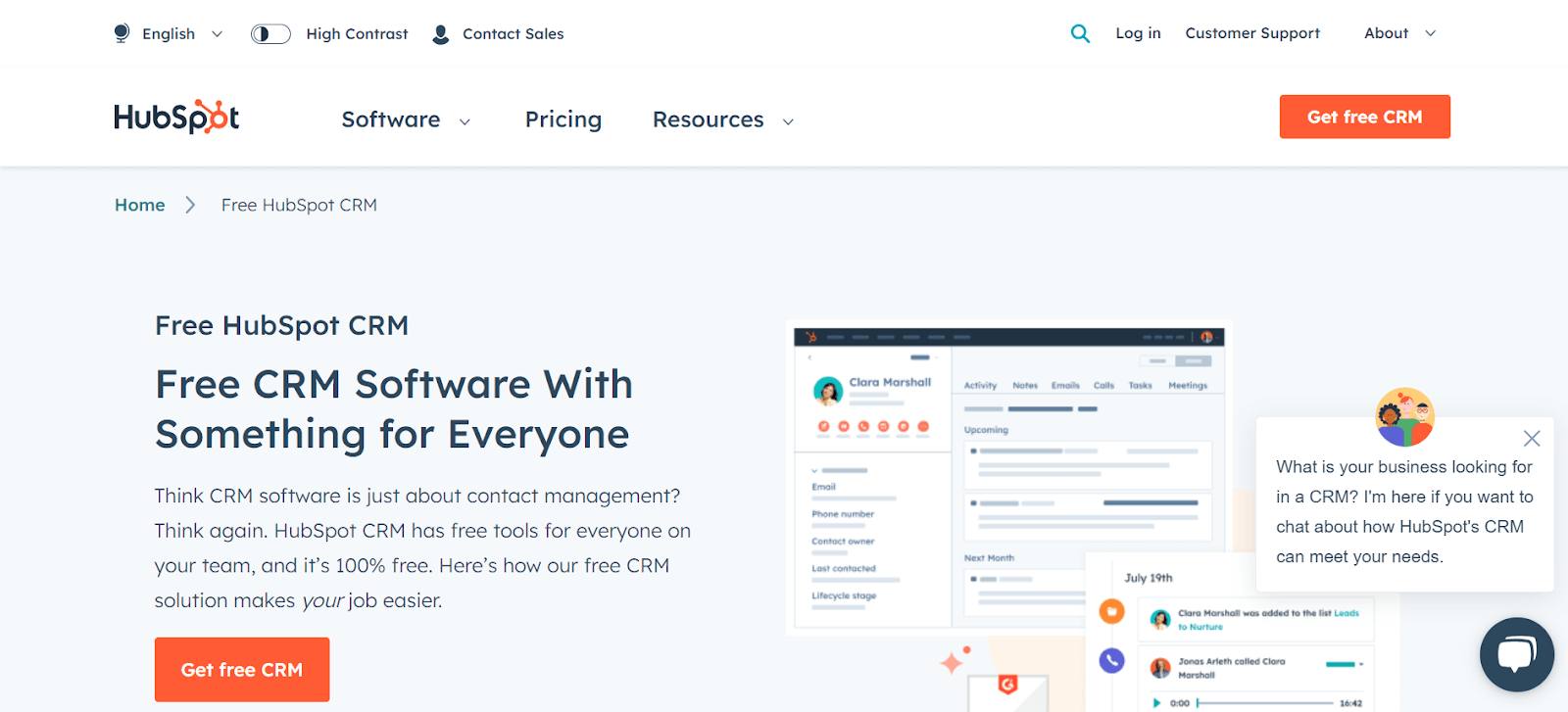The height and width of the screenshot is (712, 1568).
Task: Click the HubSpot logo
Action: [x=176, y=117]
